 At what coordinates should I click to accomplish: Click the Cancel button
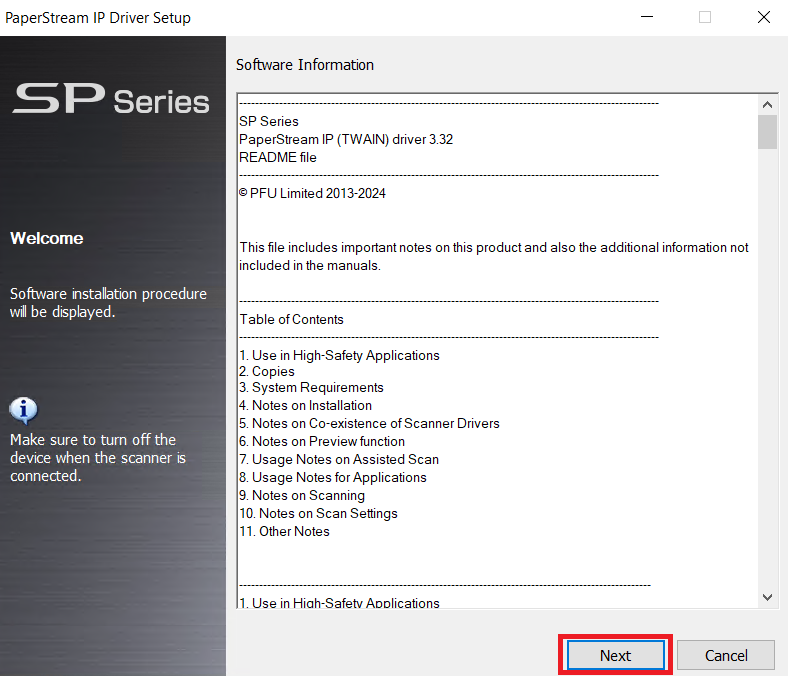tap(726, 656)
